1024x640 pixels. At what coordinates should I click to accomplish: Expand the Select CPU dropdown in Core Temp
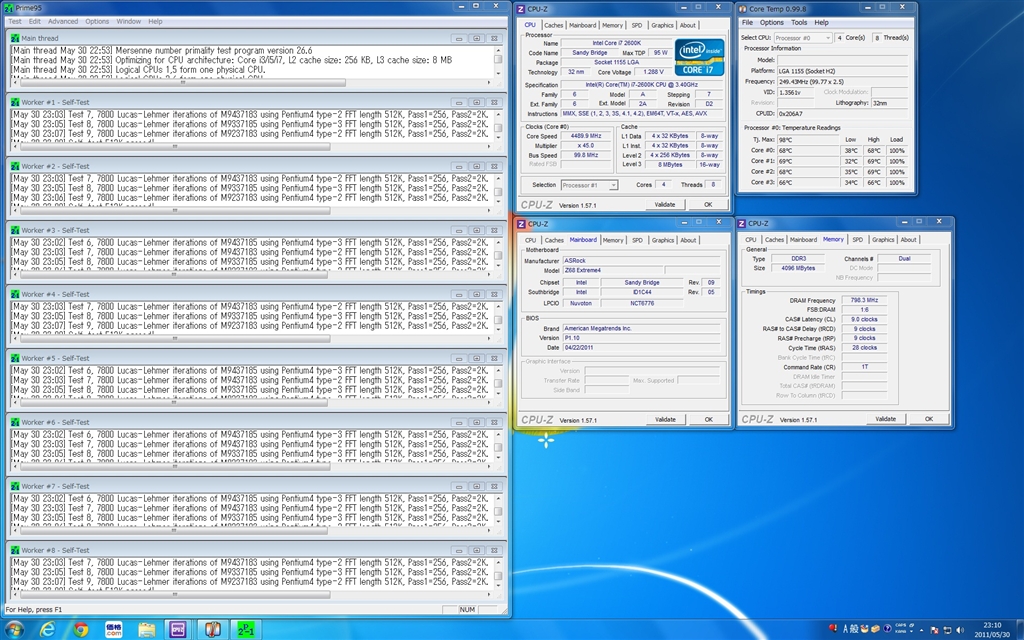click(x=804, y=37)
